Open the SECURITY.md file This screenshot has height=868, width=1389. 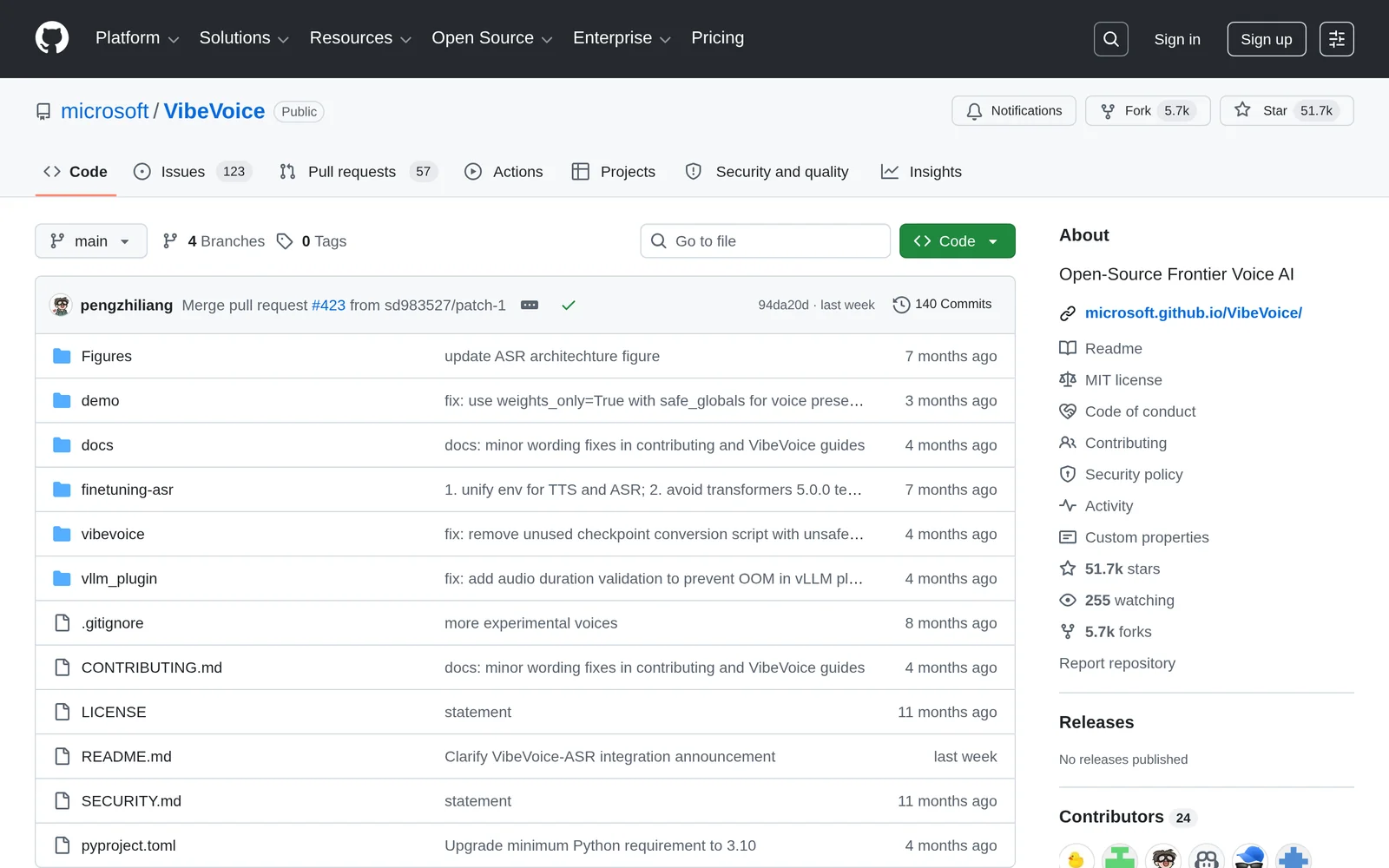click(x=131, y=801)
